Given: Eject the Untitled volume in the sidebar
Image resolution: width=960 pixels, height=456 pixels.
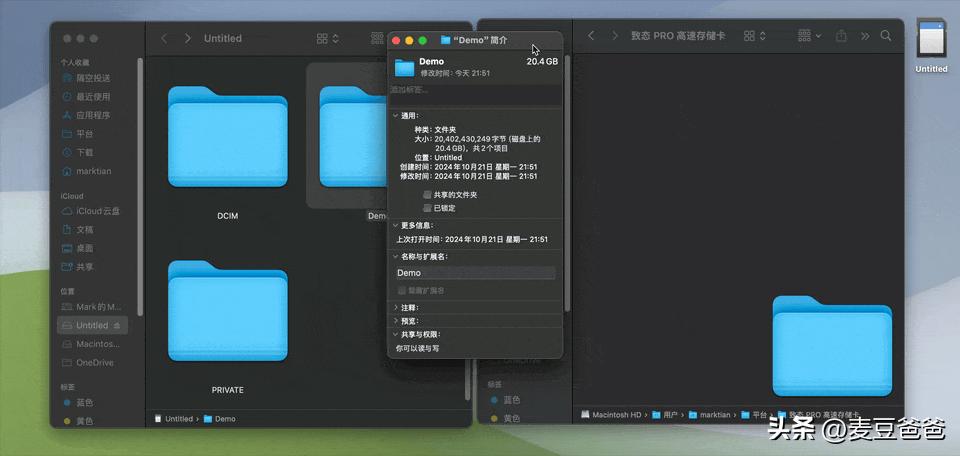Looking at the screenshot, I should [x=117, y=326].
